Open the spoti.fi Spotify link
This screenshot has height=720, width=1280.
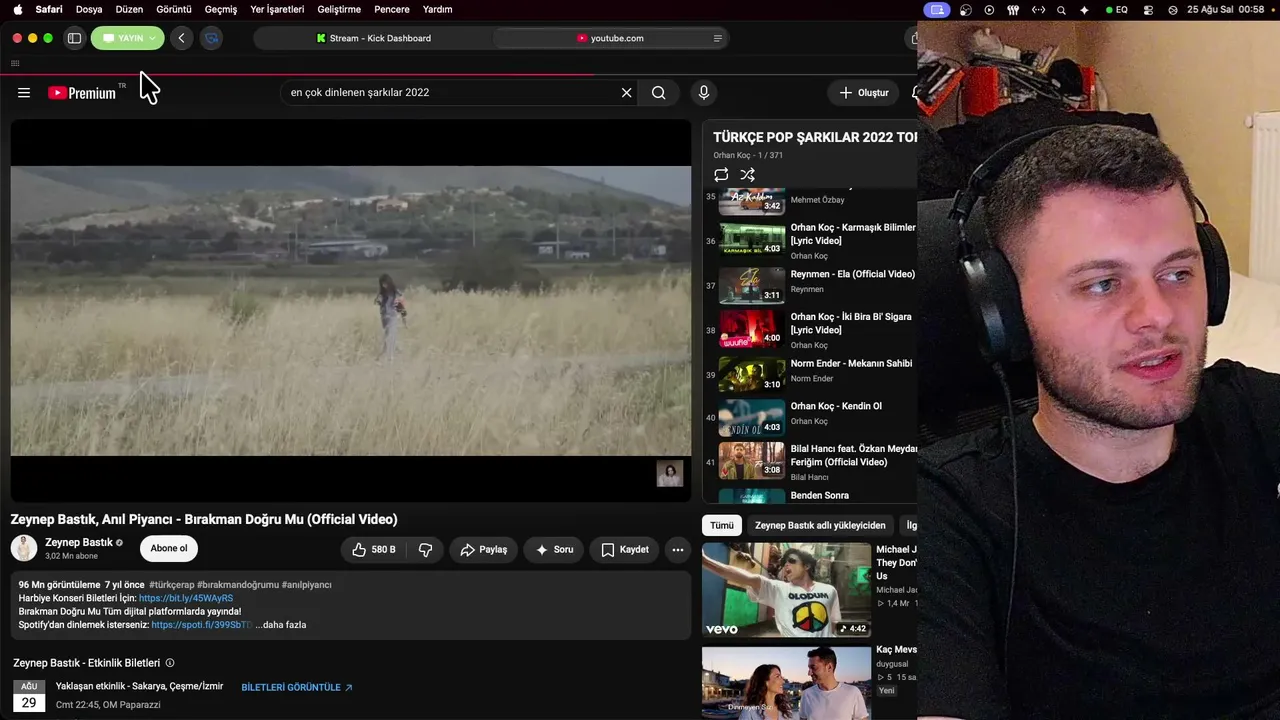tap(201, 625)
